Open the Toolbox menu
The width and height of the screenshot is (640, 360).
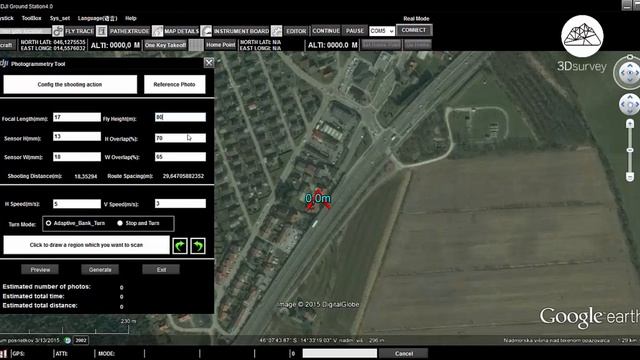coord(31,18)
